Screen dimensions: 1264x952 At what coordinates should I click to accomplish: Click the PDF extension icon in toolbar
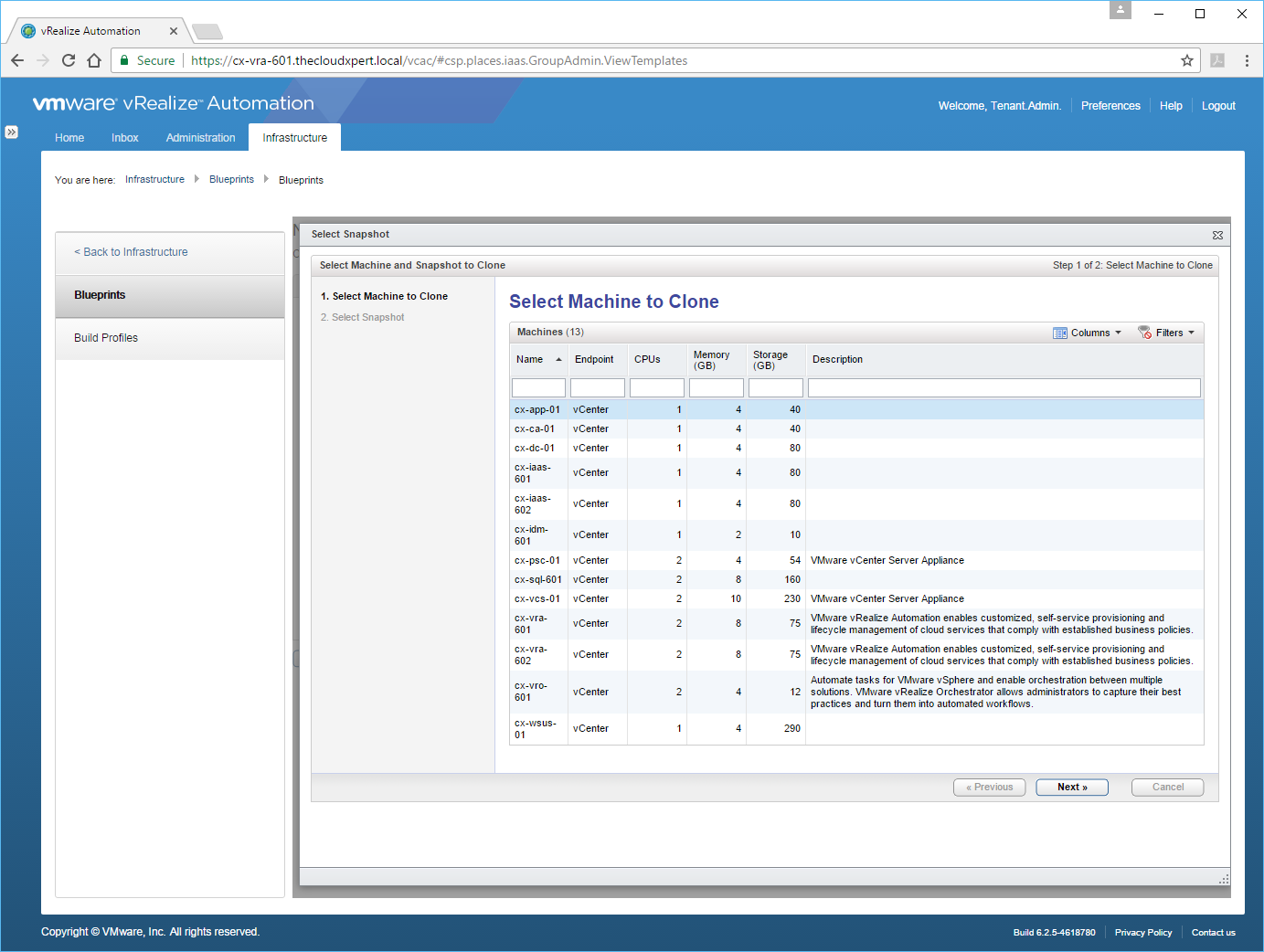[x=1216, y=60]
